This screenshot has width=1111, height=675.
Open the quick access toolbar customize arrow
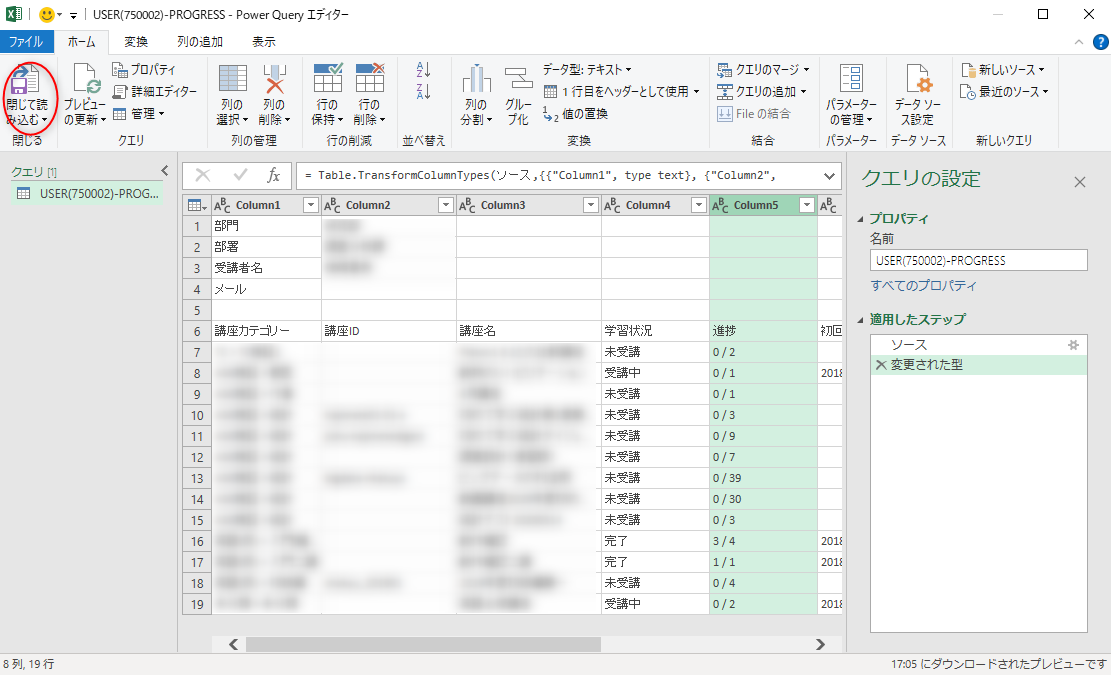pos(73,15)
